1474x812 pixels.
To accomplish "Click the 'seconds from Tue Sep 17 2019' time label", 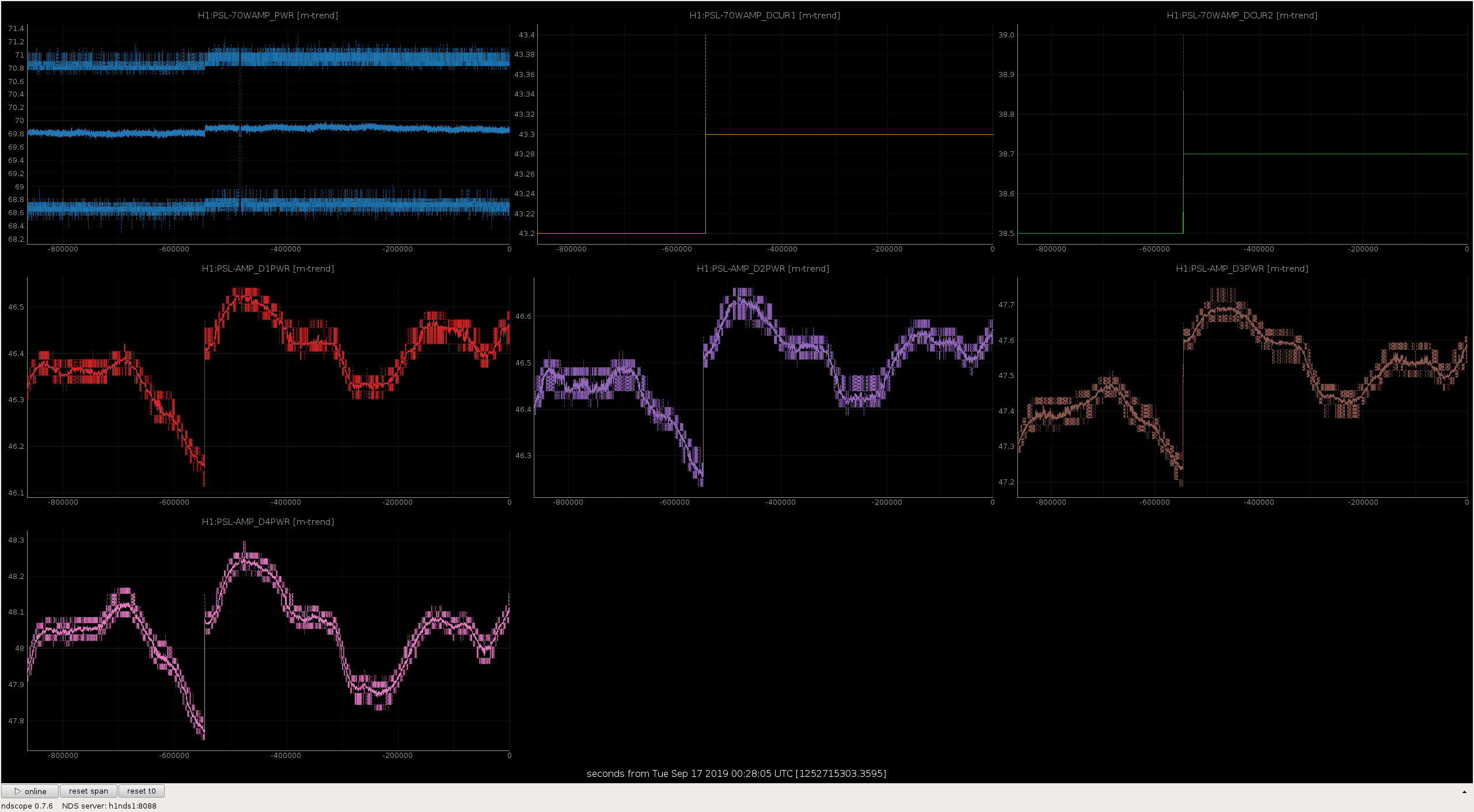I will (736, 773).
